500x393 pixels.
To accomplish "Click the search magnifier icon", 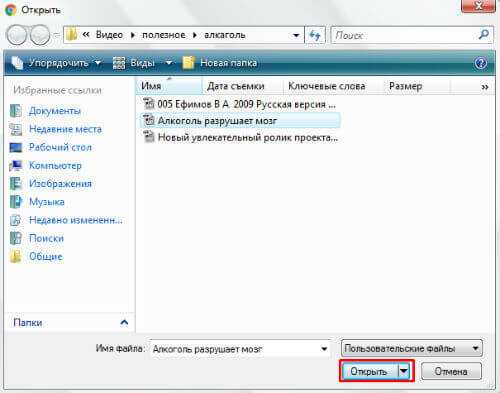I will [484, 34].
